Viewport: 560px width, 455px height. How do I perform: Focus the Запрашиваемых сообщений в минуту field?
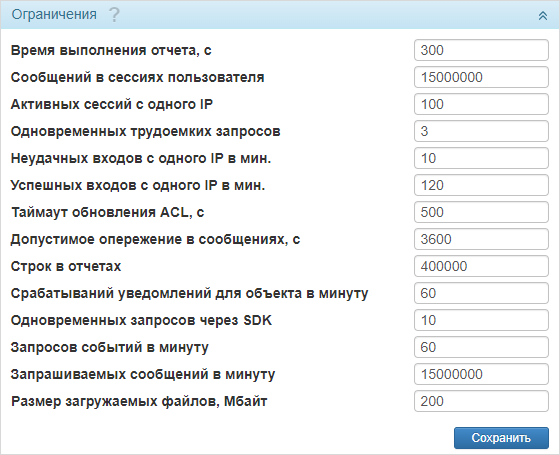pyautogui.click(x=481, y=374)
